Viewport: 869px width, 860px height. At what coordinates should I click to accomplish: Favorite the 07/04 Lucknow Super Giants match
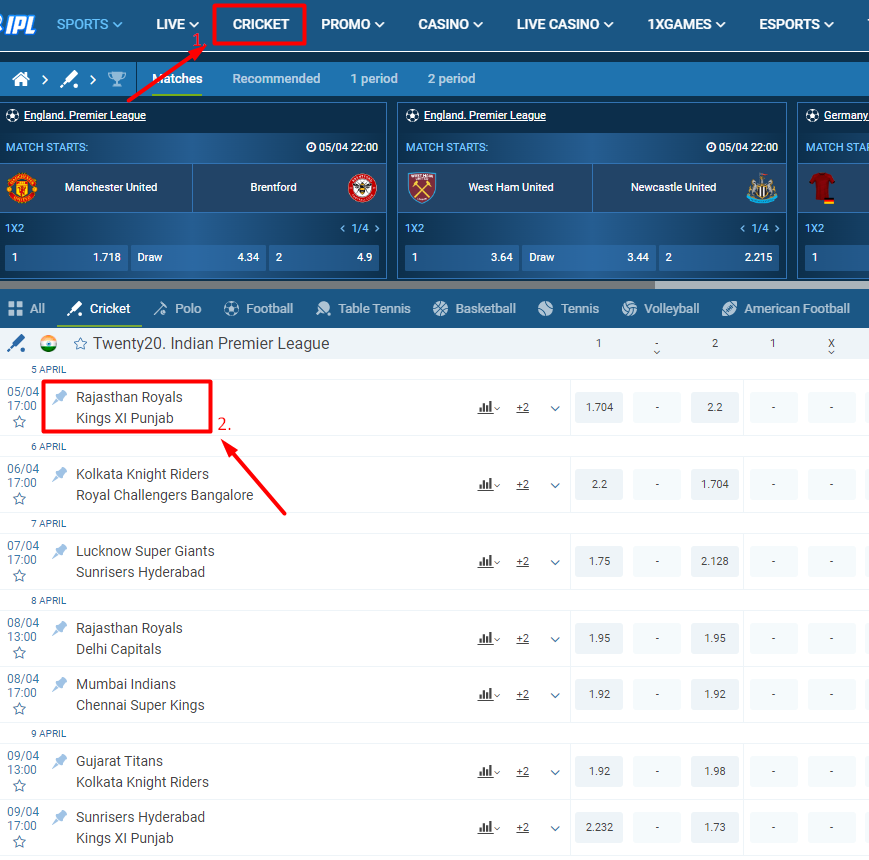[x=19, y=576]
